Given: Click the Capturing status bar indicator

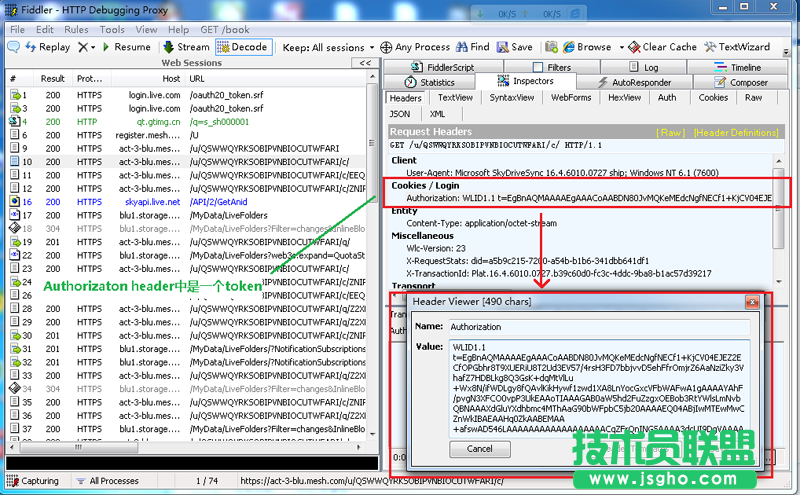Looking at the screenshot, I should point(34,481).
